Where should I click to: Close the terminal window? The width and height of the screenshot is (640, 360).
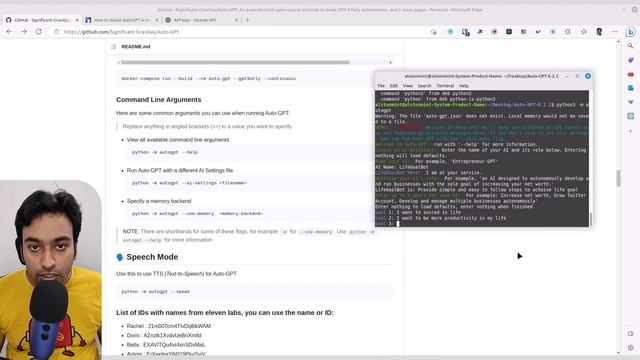click(588, 76)
